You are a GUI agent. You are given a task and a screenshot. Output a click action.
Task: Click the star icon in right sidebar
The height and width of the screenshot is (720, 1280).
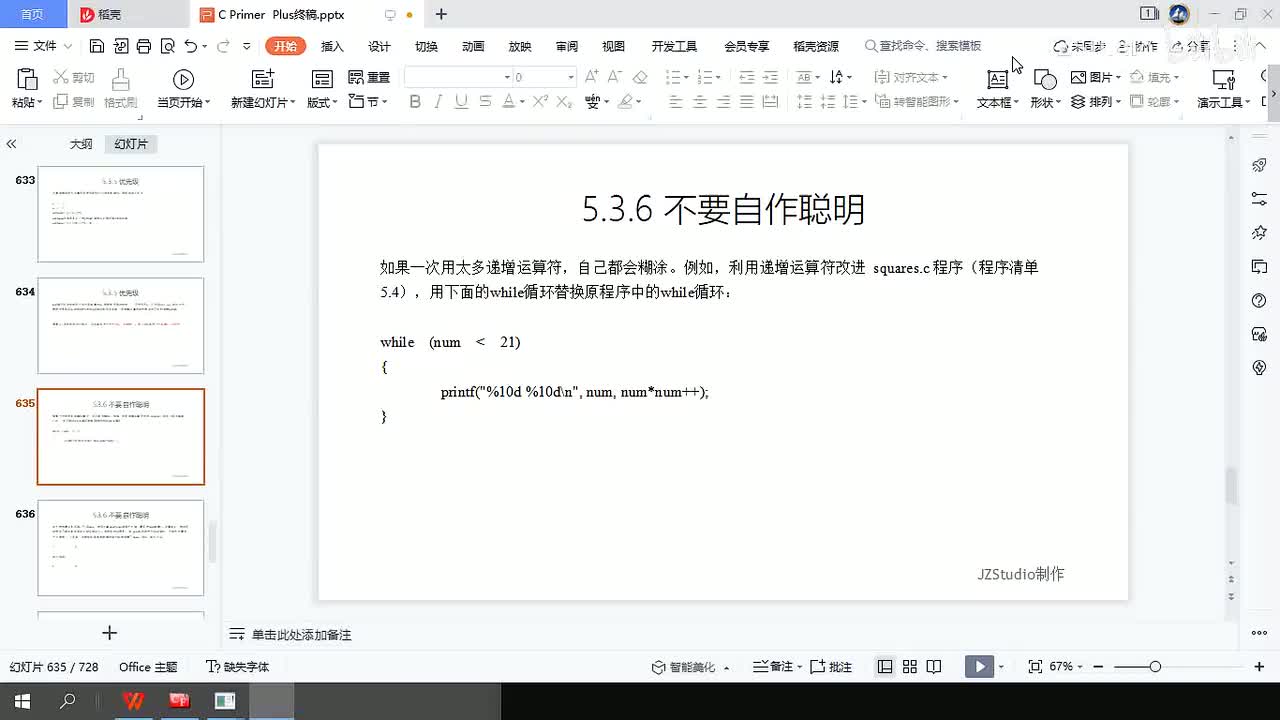tap(1259, 233)
